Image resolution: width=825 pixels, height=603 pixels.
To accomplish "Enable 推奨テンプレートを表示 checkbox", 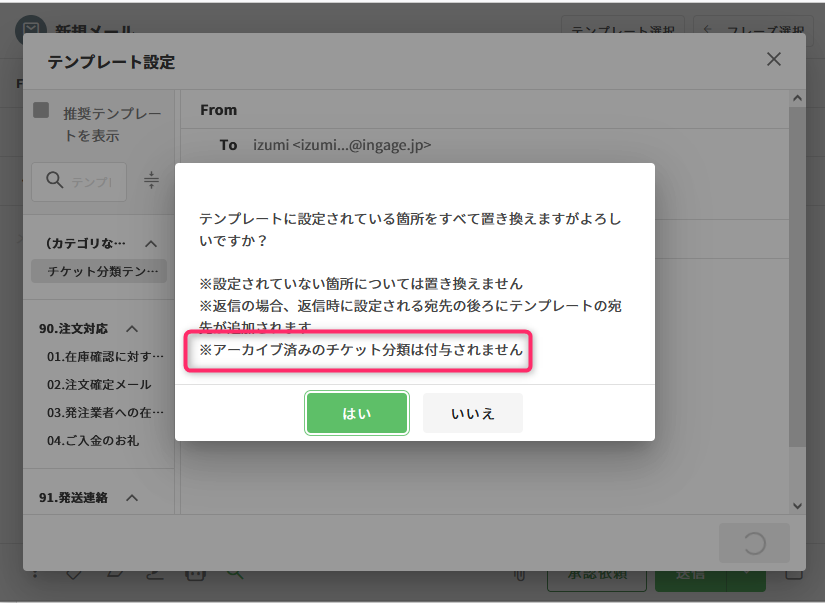I will pos(42,111).
